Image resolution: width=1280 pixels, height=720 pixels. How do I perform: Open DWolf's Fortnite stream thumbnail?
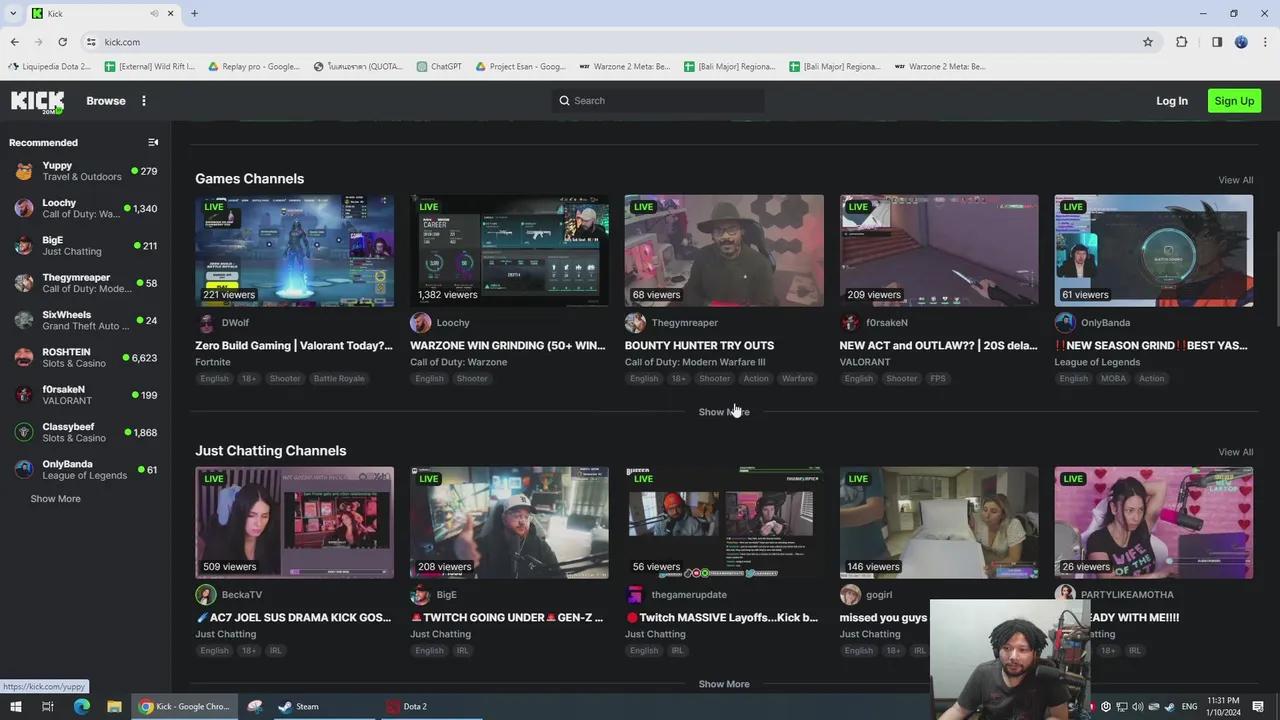[x=294, y=250]
